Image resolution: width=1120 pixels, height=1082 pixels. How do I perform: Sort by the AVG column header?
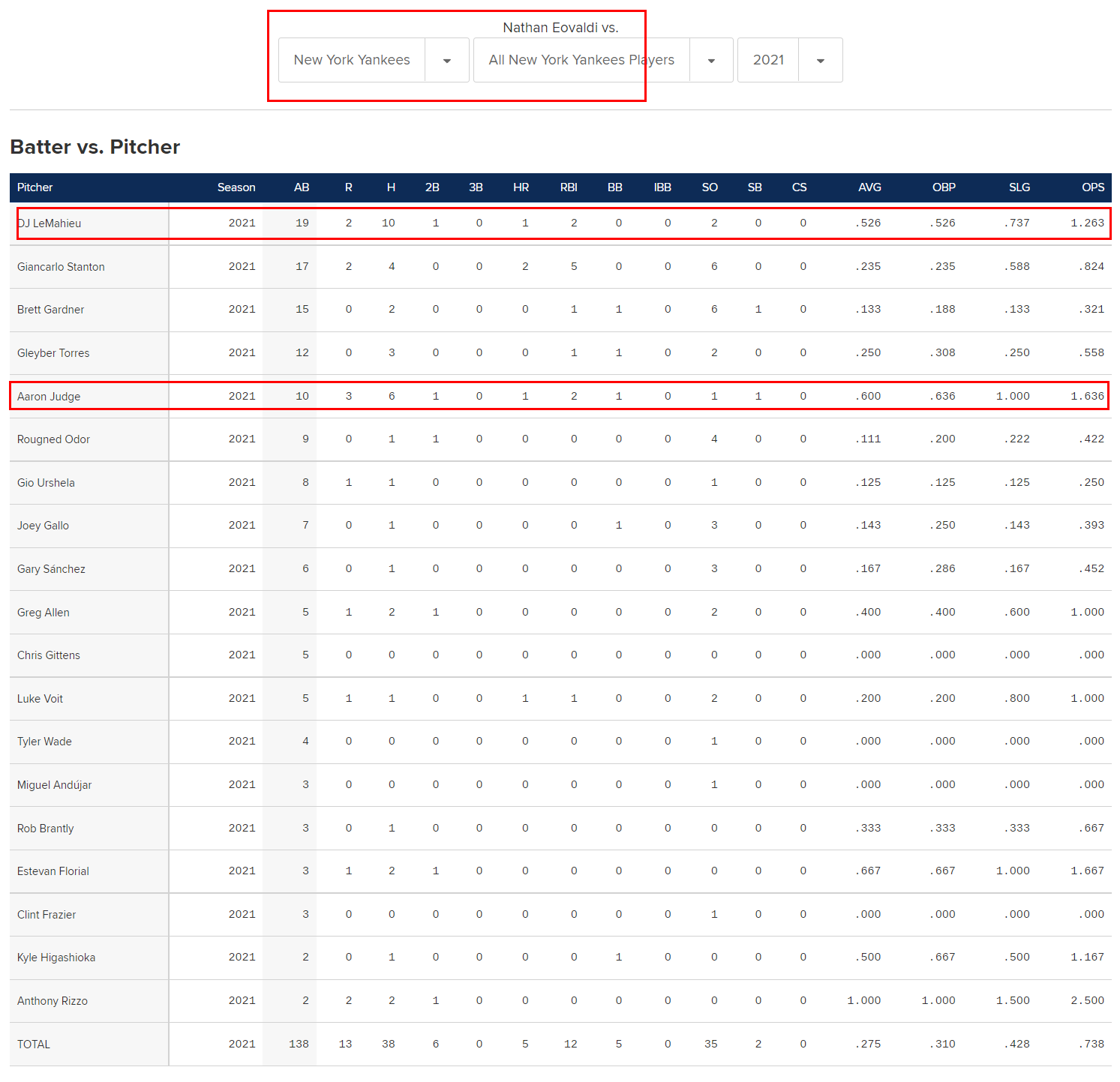coord(870,187)
